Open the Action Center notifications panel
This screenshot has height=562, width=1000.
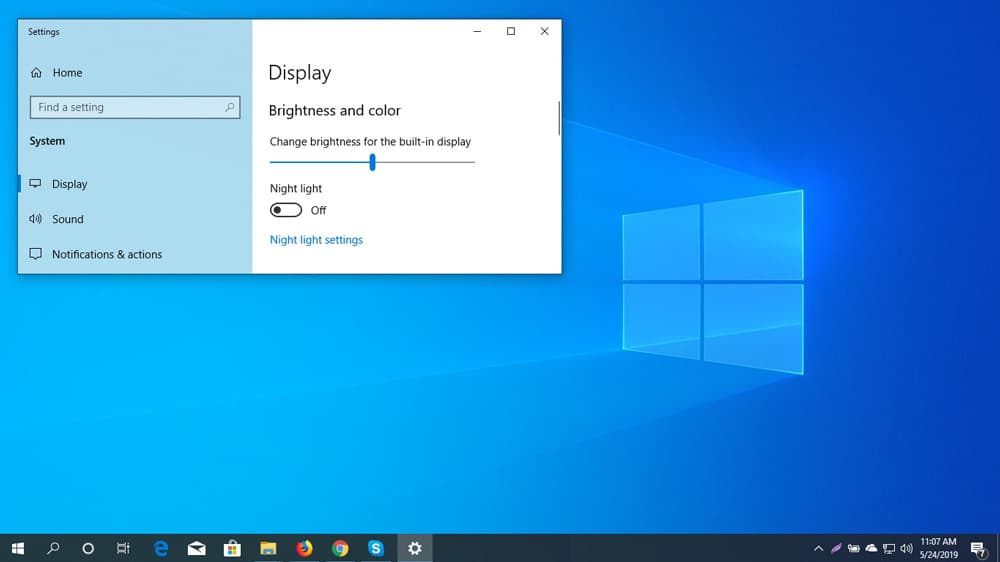click(x=978, y=548)
